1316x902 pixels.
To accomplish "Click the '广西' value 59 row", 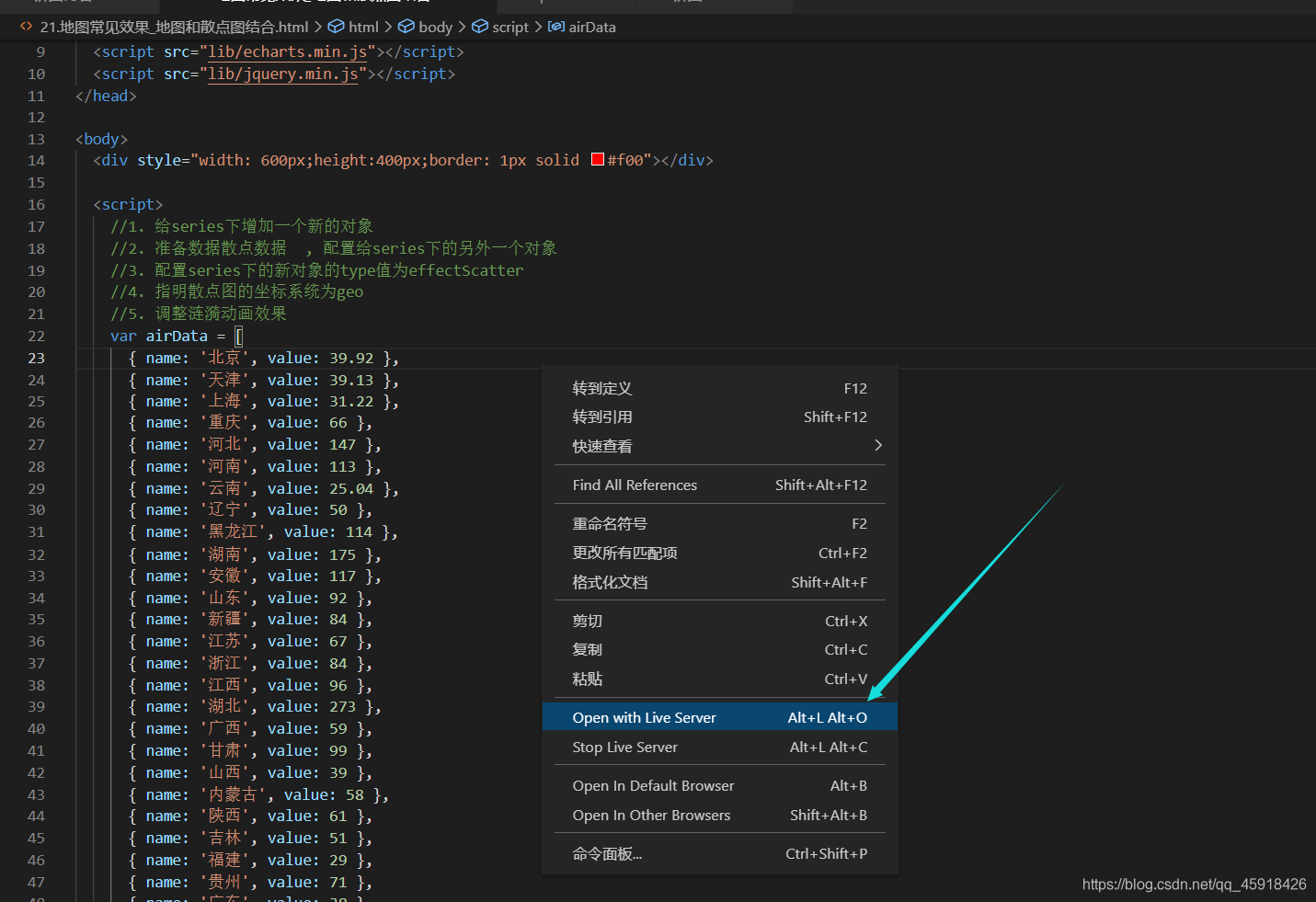I will pyautogui.click(x=250, y=728).
